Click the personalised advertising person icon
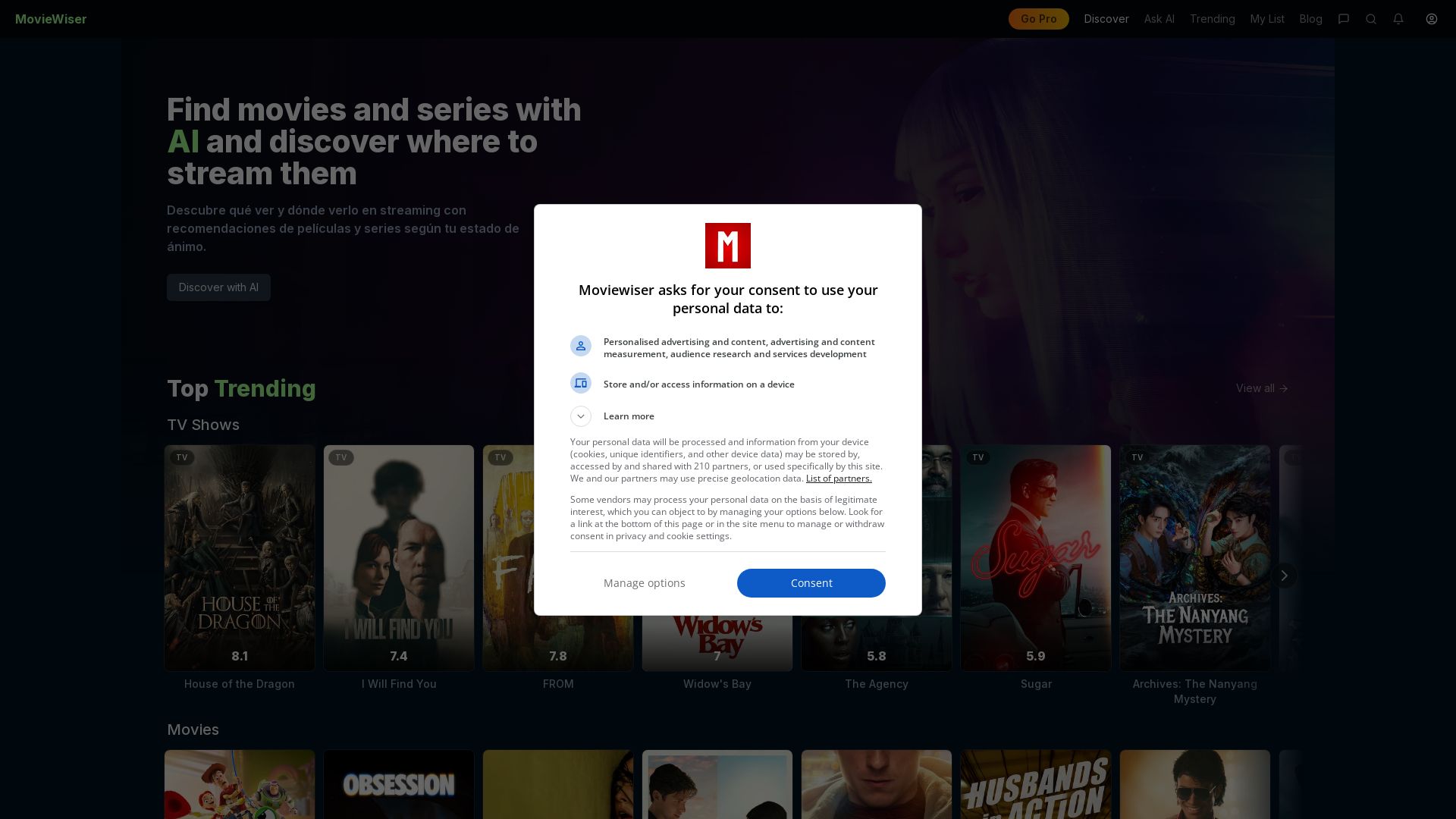 tap(581, 346)
